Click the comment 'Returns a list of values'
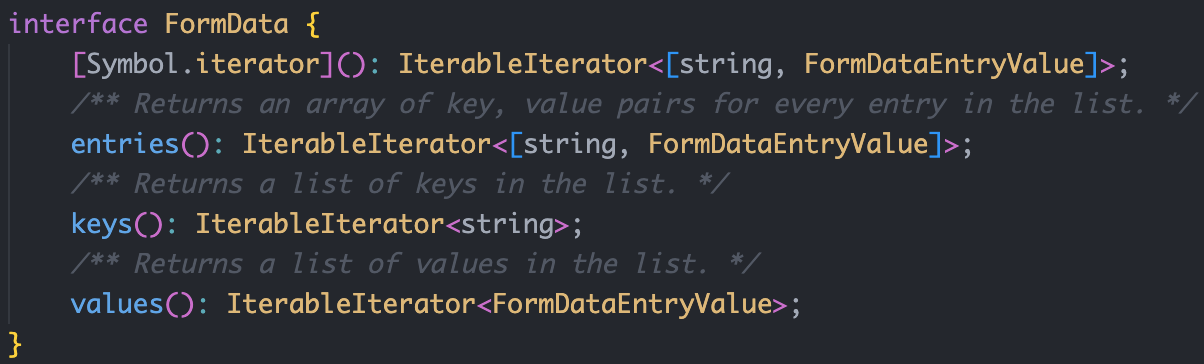1204x364 pixels. pos(415,264)
